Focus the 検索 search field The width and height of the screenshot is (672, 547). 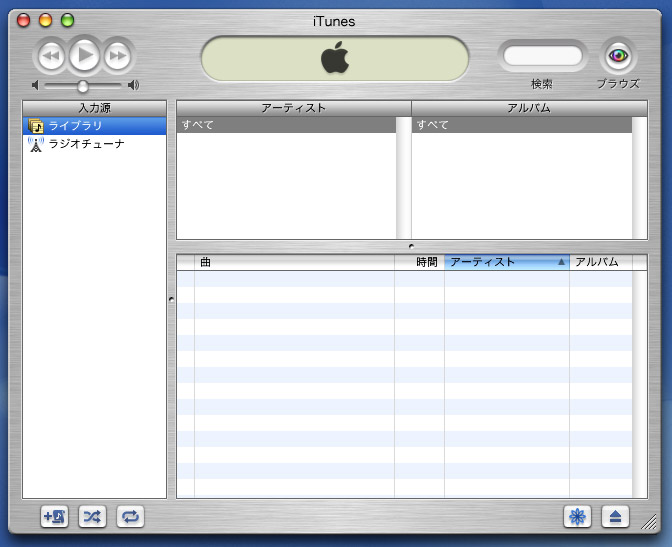[x=543, y=56]
